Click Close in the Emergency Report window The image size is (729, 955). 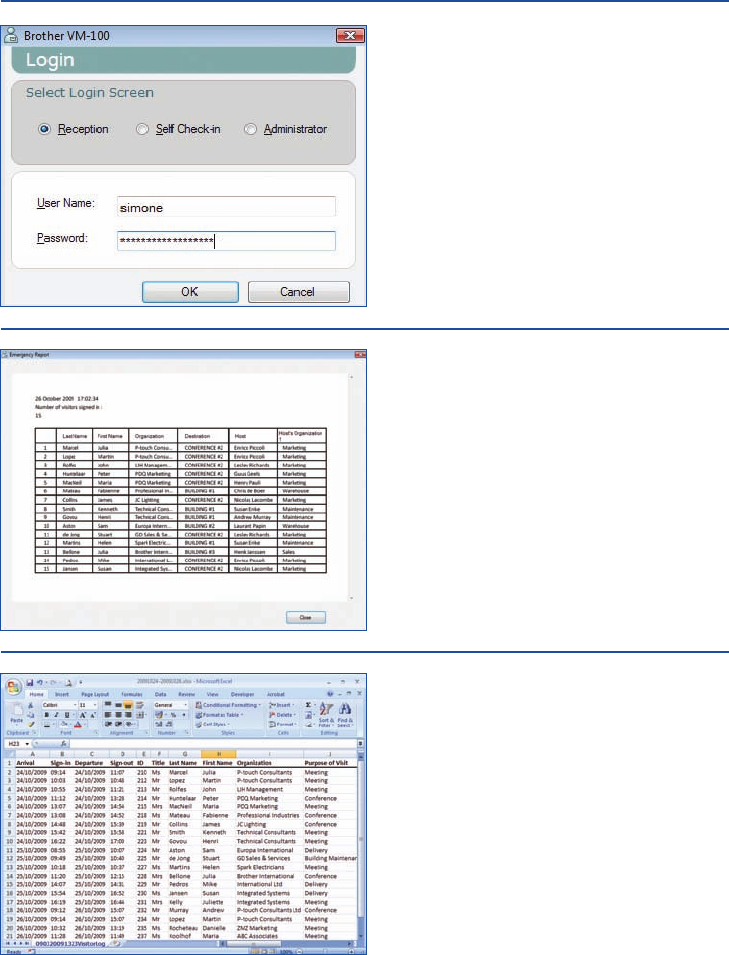(x=306, y=618)
